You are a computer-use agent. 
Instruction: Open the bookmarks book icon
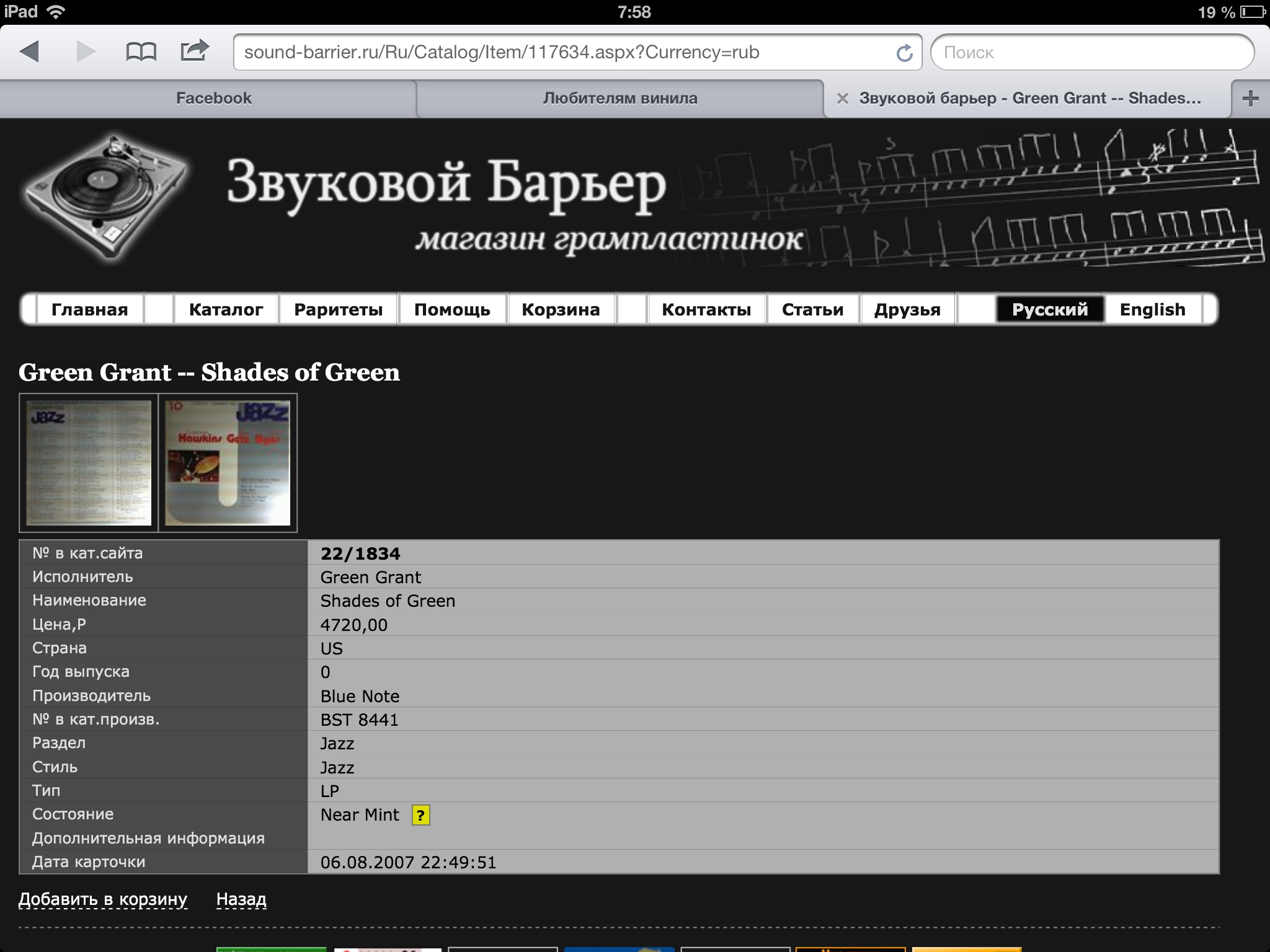tap(141, 51)
